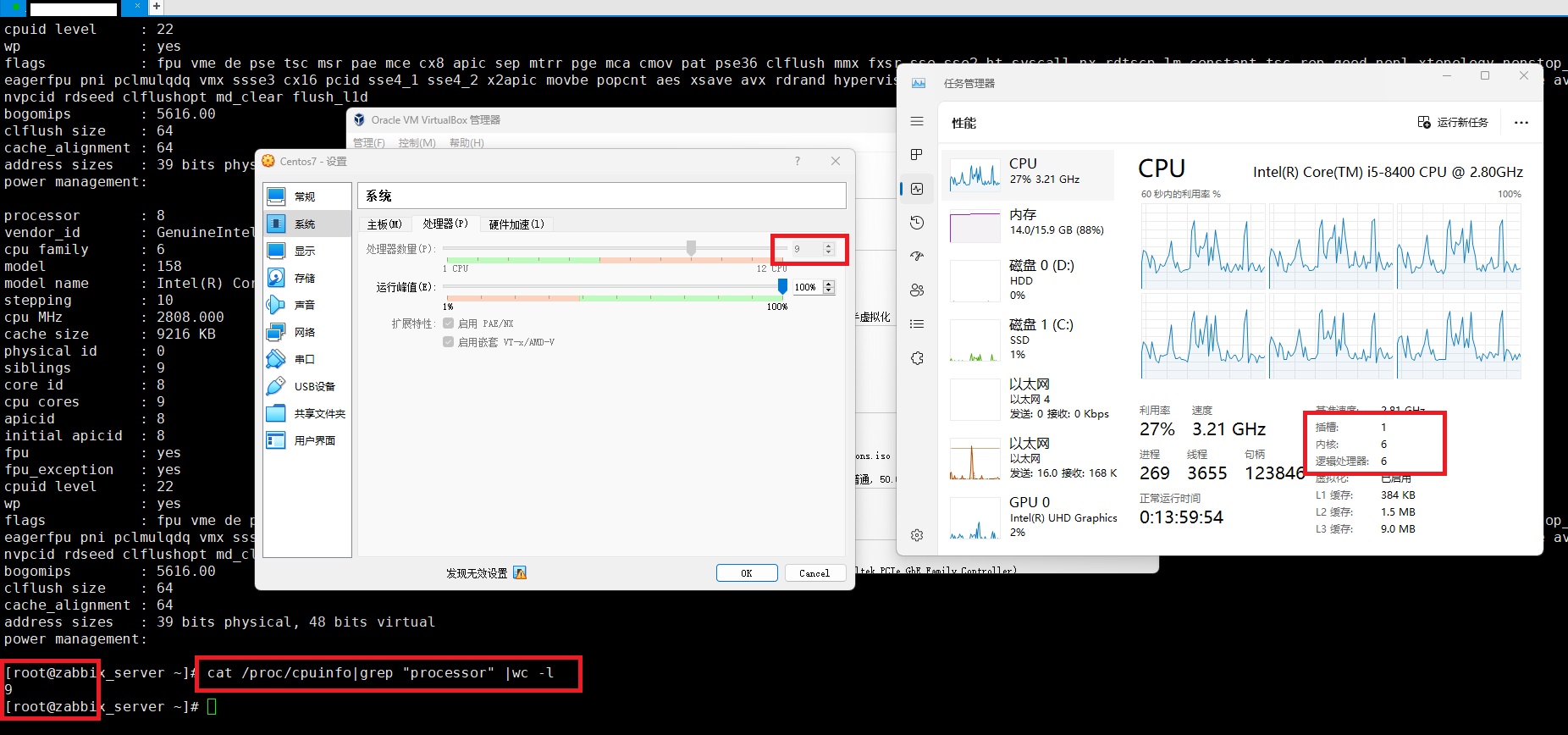Select the CPU performance graph entry
Image resolution: width=1568 pixels, height=735 pixels.
coord(1029,176)
